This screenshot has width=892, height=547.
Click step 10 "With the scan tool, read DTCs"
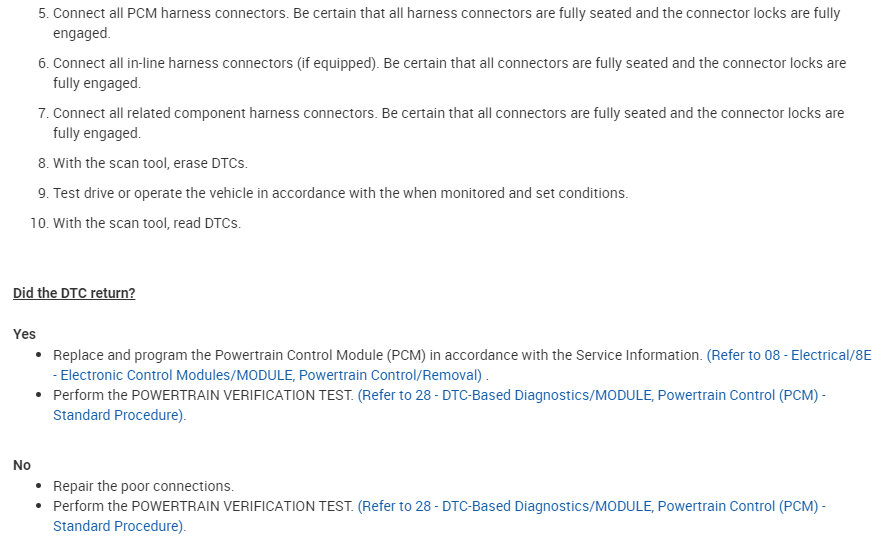(x=147, y=223)
